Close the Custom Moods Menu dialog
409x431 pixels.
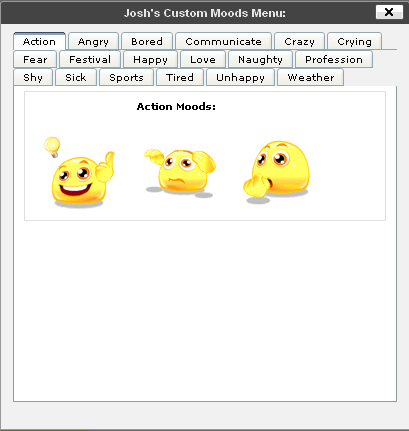coord(389,12)
